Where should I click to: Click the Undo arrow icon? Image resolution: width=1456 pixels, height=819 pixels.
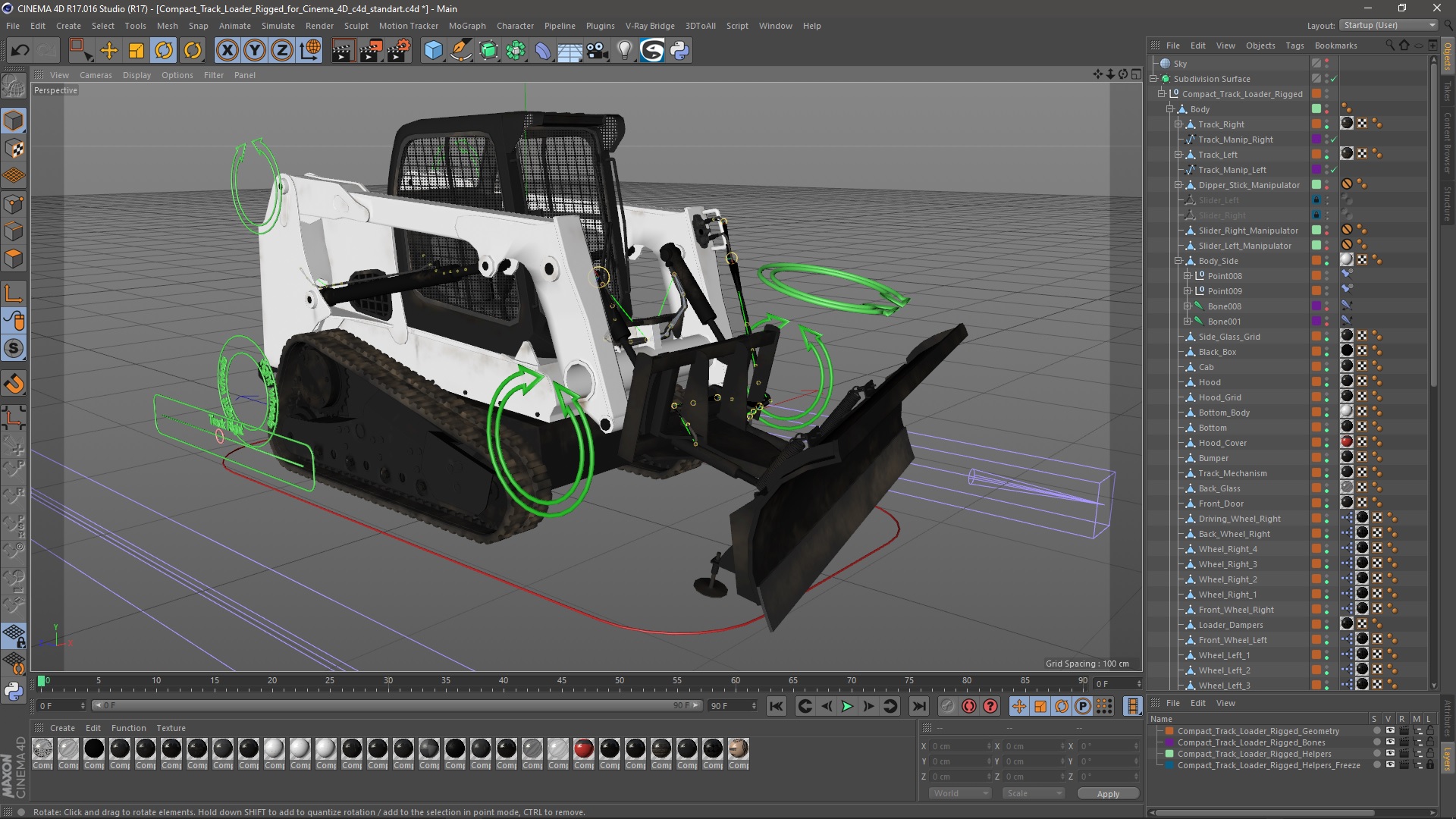tap(20, 51)
